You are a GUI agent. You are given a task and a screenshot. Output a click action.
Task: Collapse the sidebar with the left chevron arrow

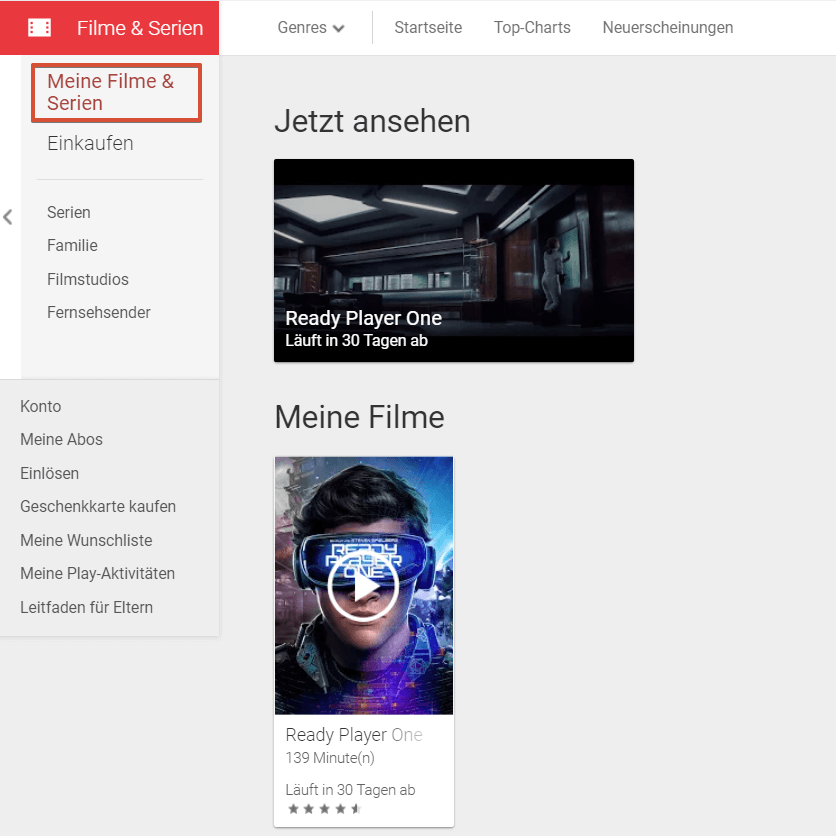click(8, 217)
